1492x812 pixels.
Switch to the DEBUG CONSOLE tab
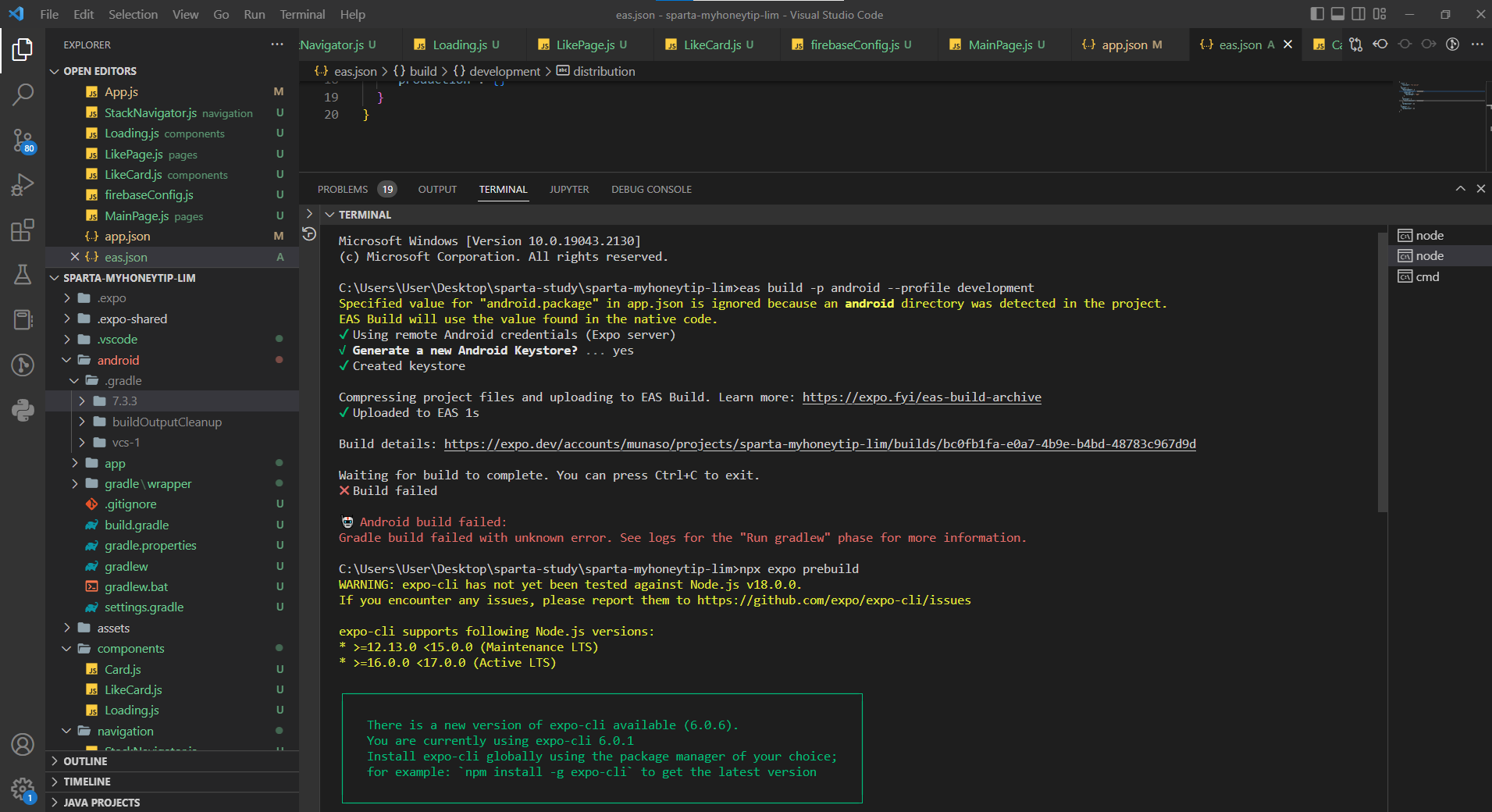651,189
